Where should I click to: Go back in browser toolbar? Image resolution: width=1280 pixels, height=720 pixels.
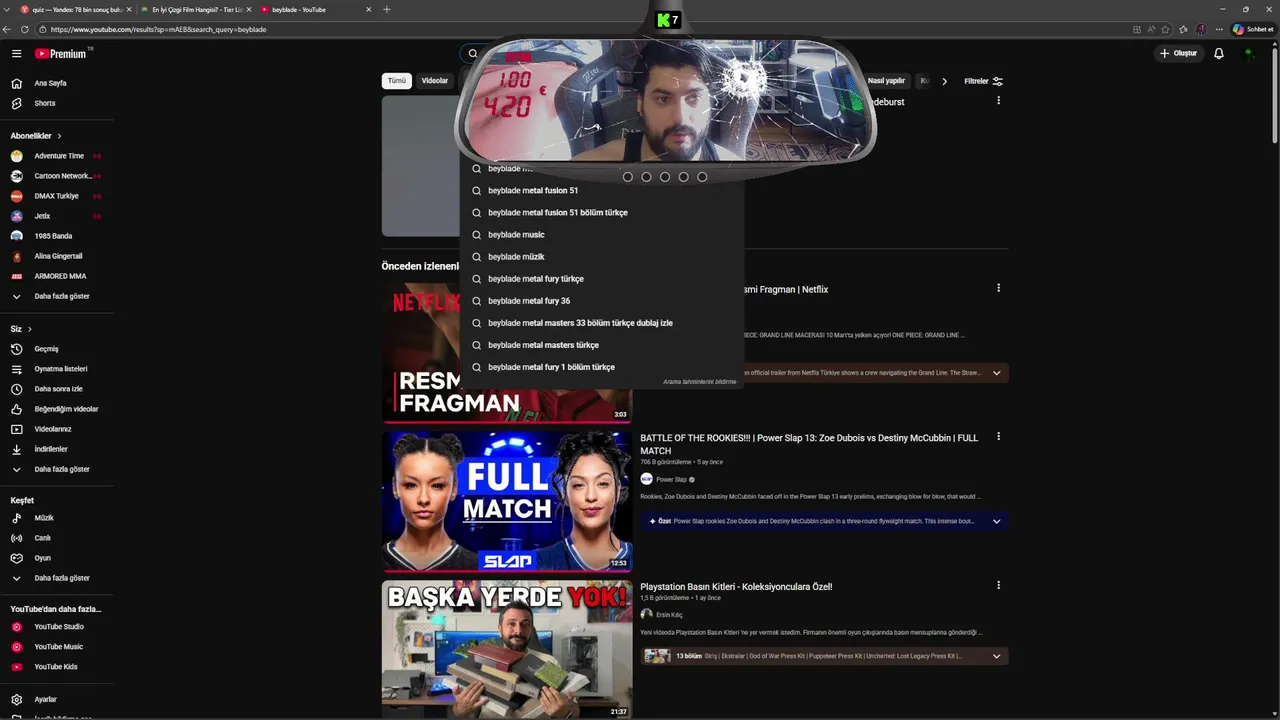[x=8, y=29]
